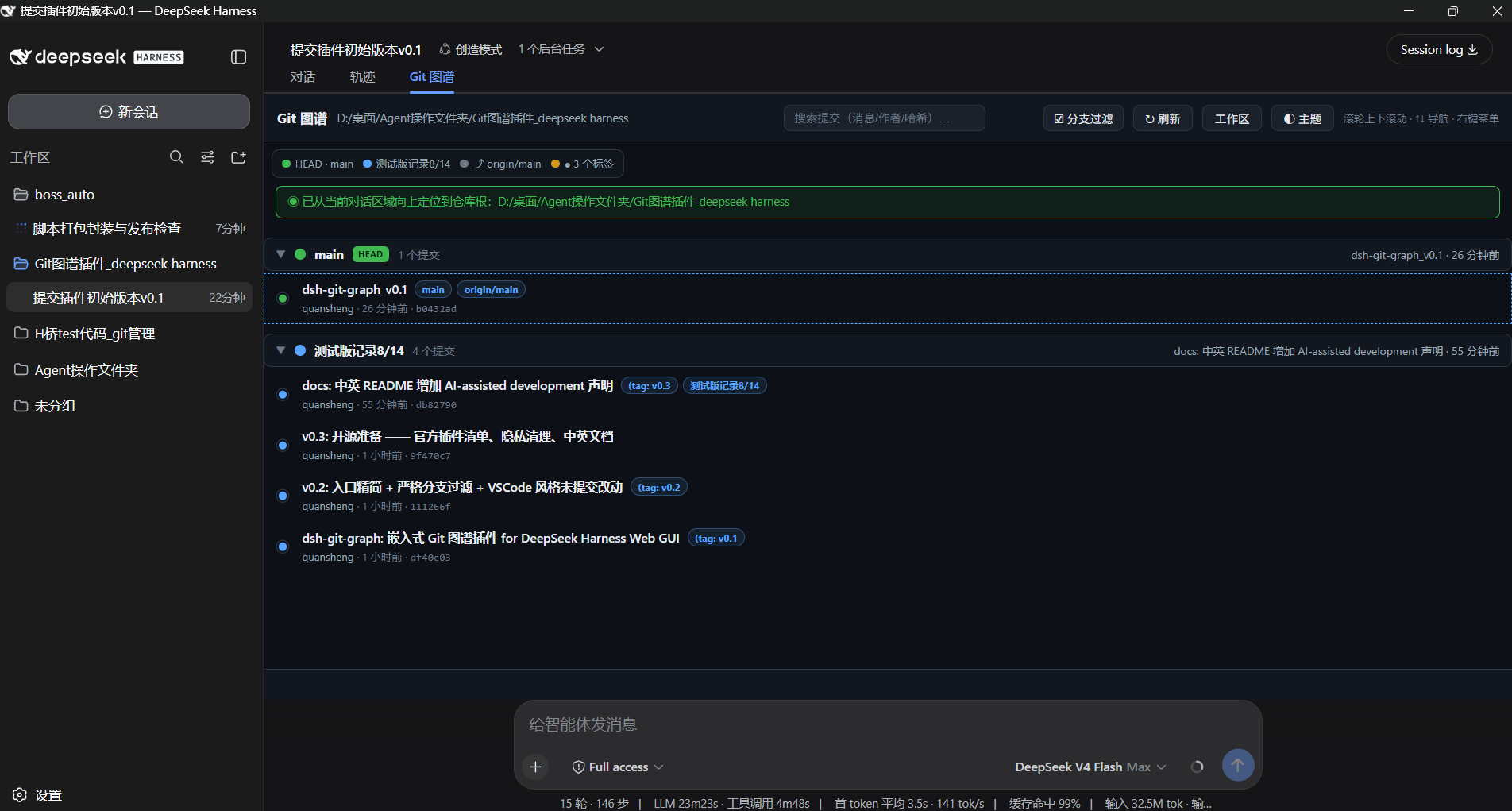Screen dimensions: 1512x811
Task: Open the Agent操作文件夹 folder
Action: tap(129, 370)
